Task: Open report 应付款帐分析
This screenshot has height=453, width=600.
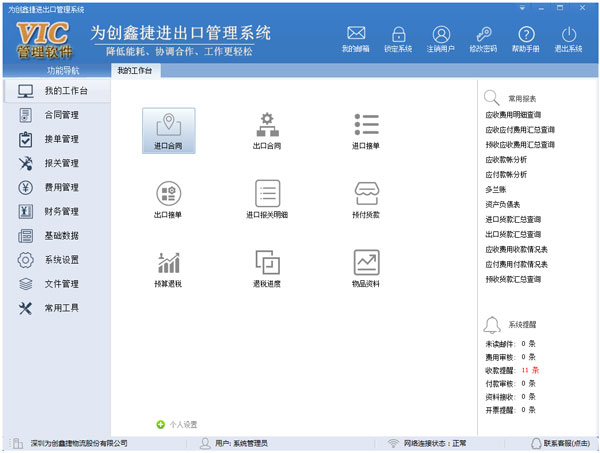Action: point(506,174)
